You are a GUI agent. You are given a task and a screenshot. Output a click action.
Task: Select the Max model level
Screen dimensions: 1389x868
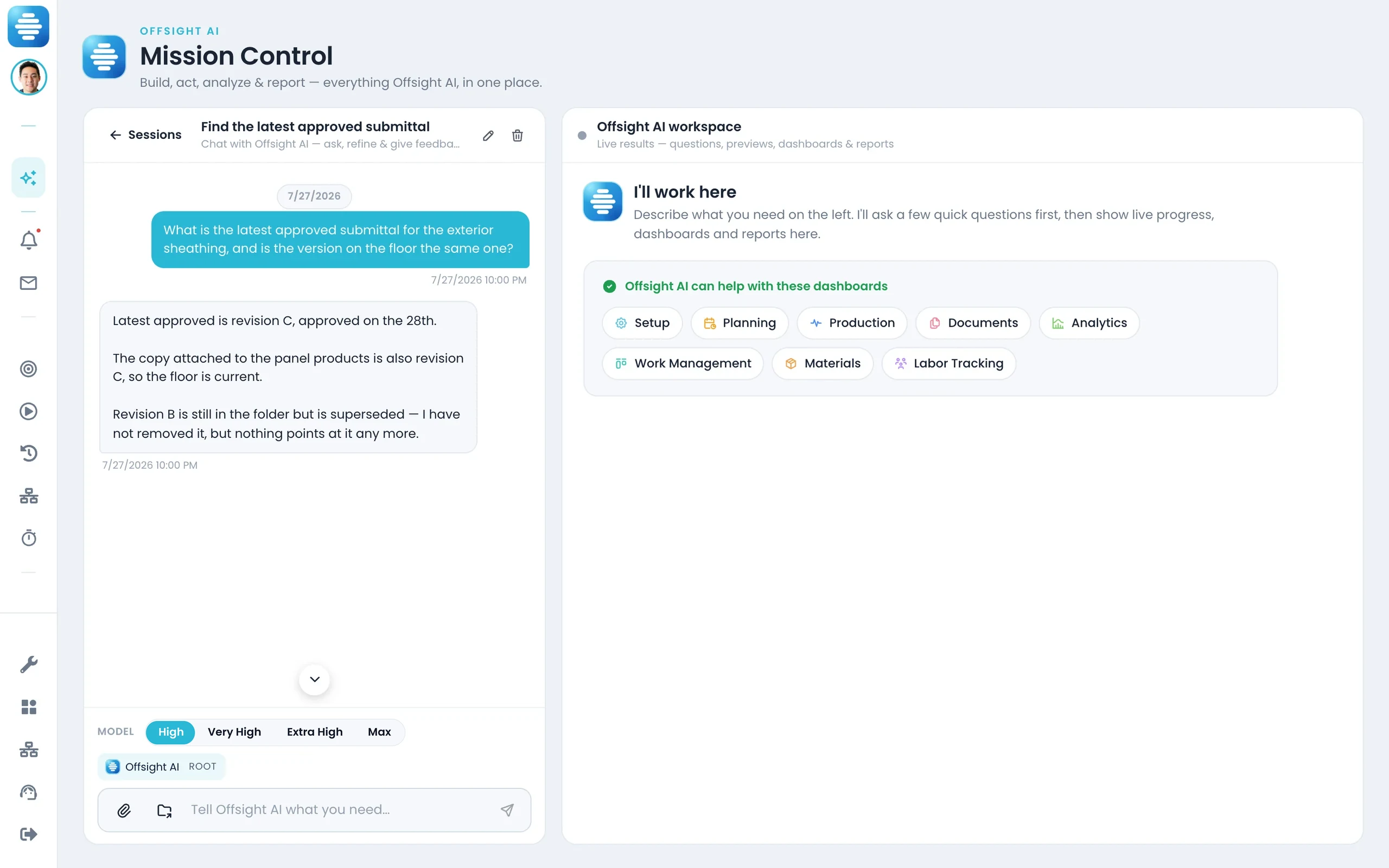pos(379,732)
